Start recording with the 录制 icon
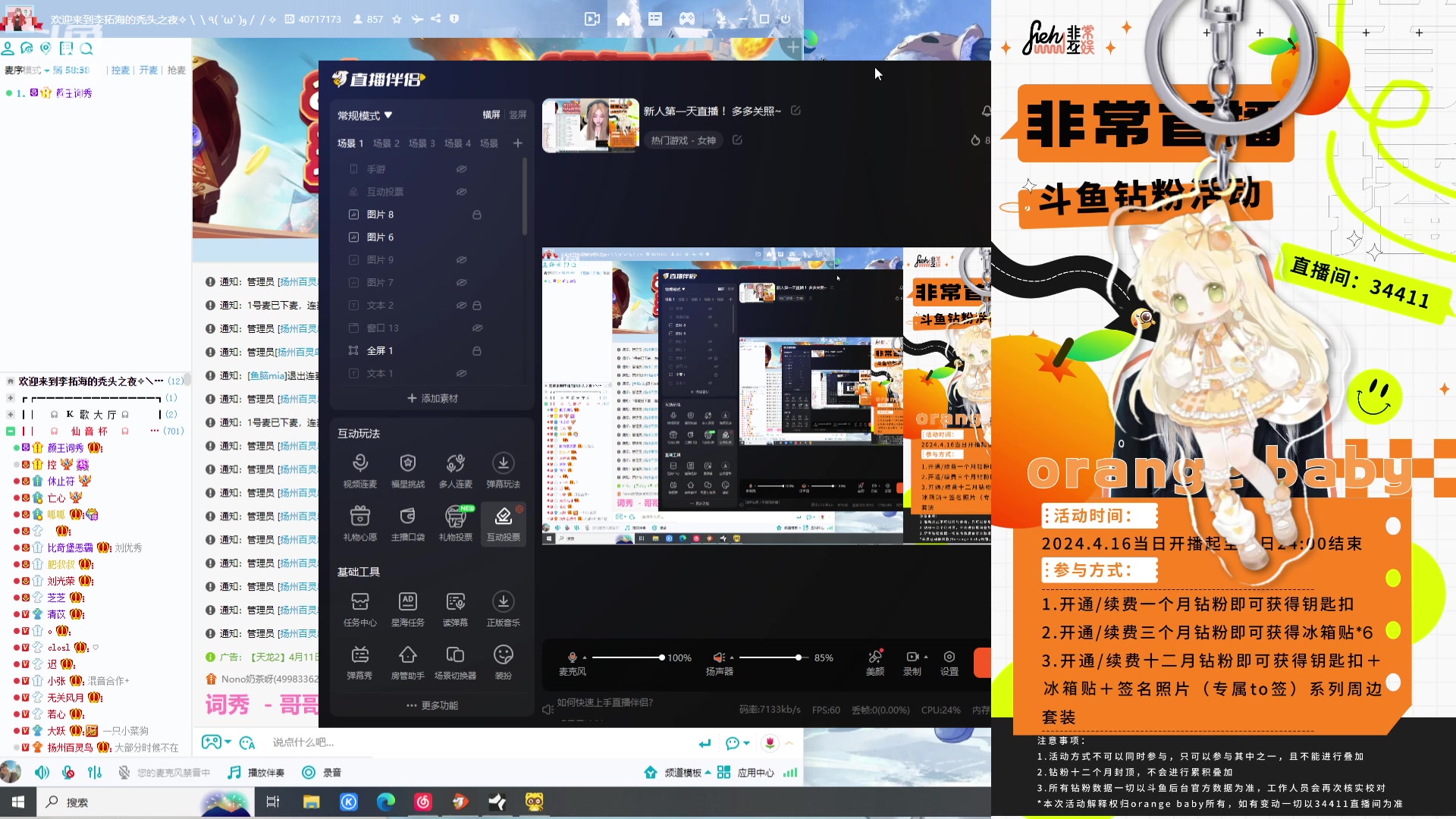Screen dimensions: 1456x819 pos(912,661)
